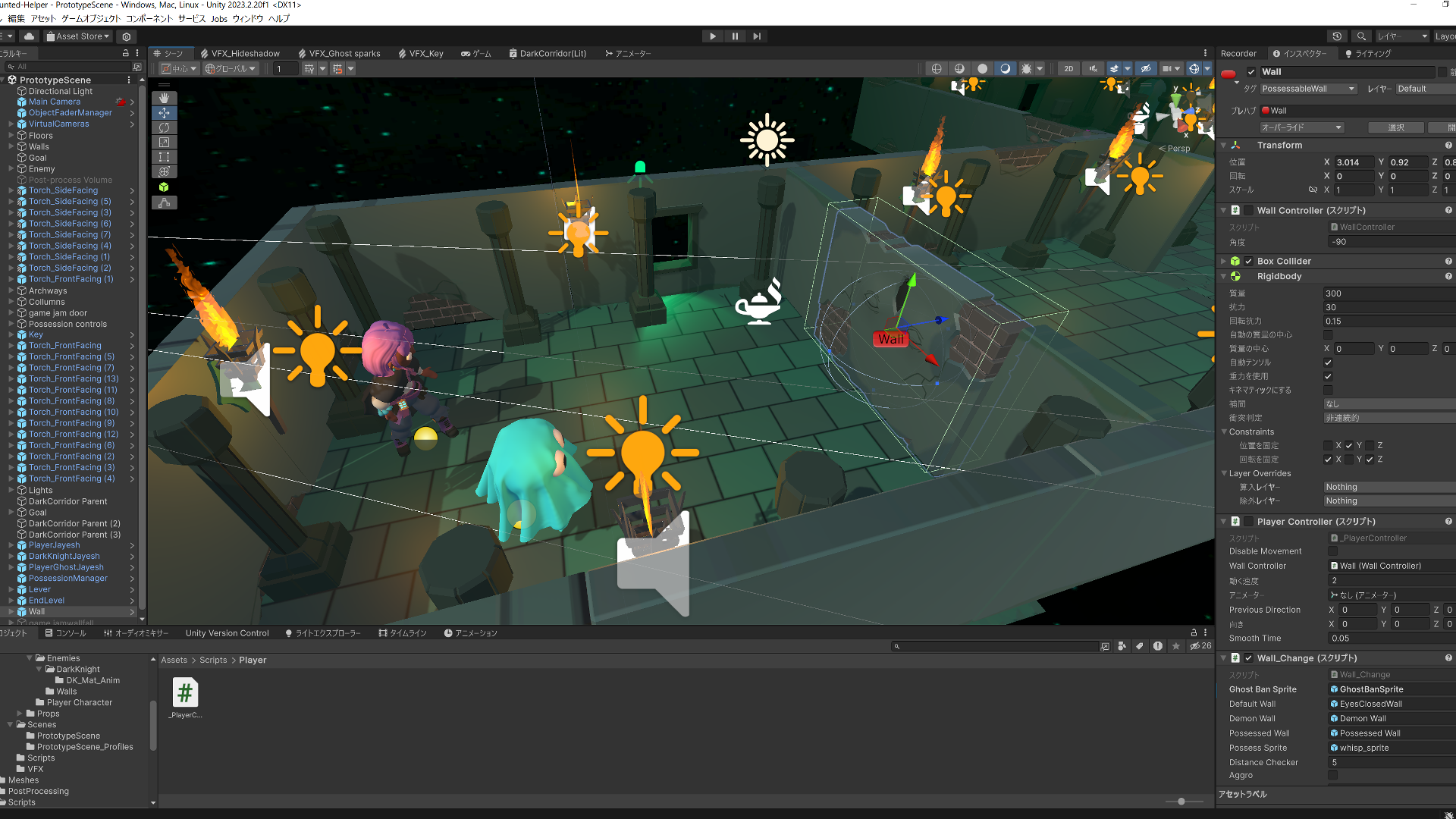Click the asset zoom slider in the Project panel
Image resolution: width=1456 pixels, height=819 pixels.
[x=1181, y=801]
